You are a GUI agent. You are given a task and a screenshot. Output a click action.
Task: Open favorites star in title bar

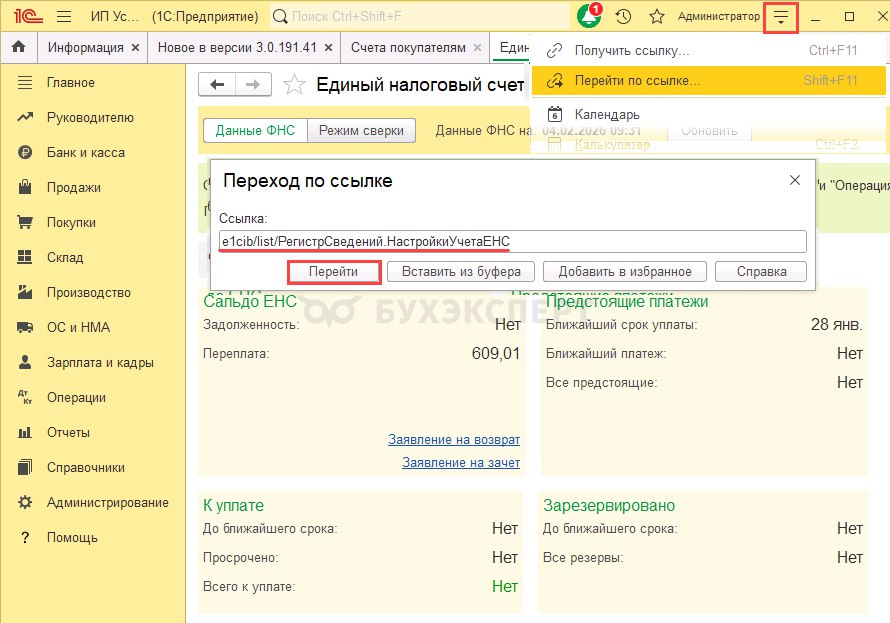pyautogui.click(x=657, y=17)
